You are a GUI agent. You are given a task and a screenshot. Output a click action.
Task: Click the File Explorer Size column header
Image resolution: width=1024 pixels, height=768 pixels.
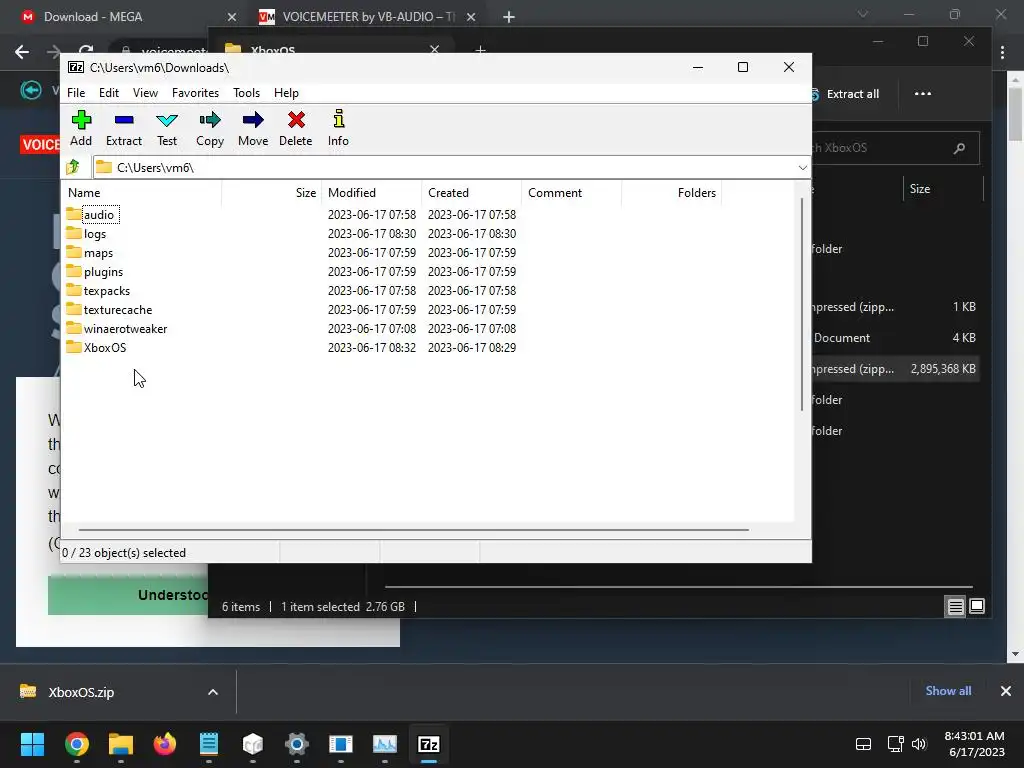tap(942, 189)
